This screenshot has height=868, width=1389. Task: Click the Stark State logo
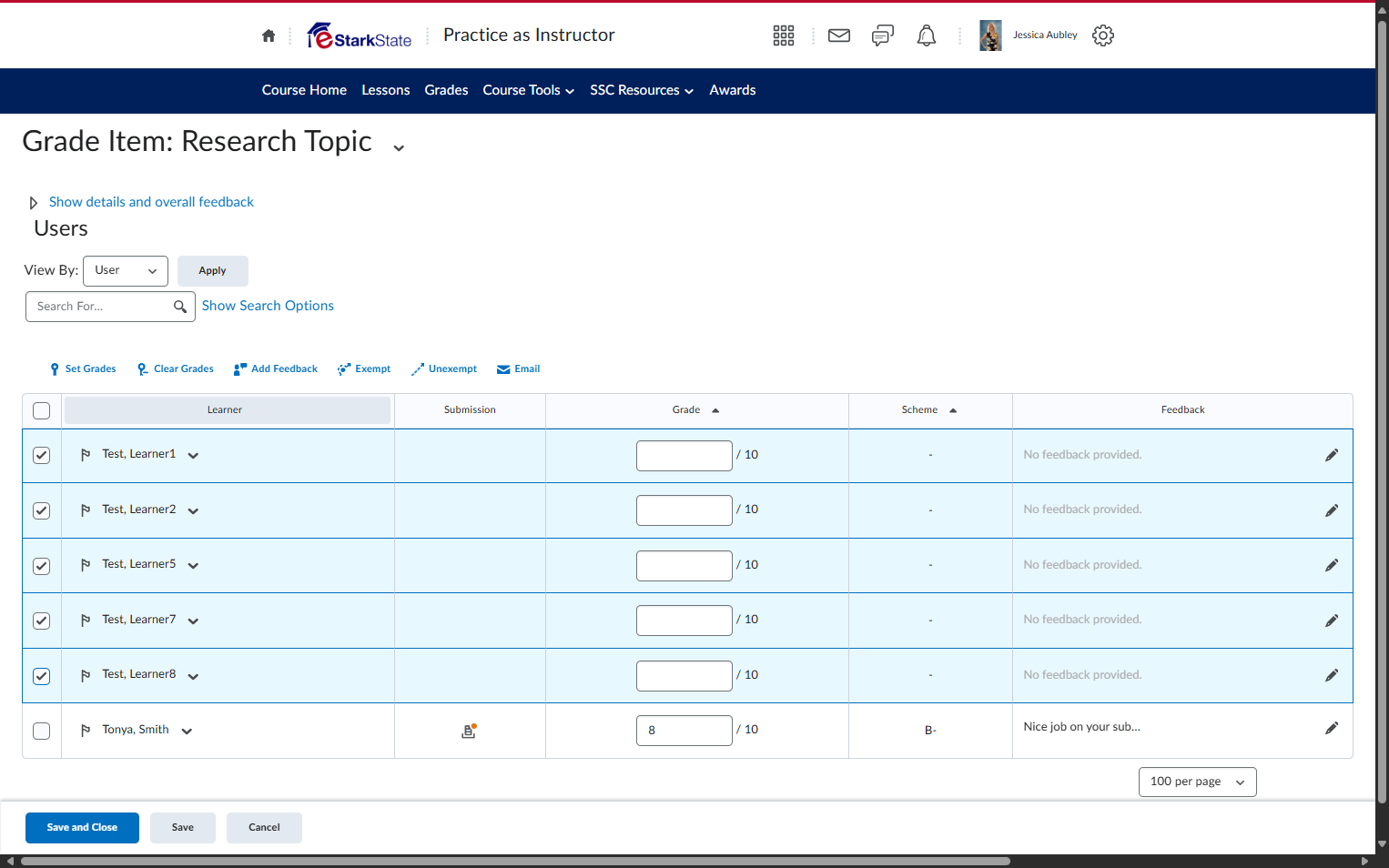click(x=360, y=35)
